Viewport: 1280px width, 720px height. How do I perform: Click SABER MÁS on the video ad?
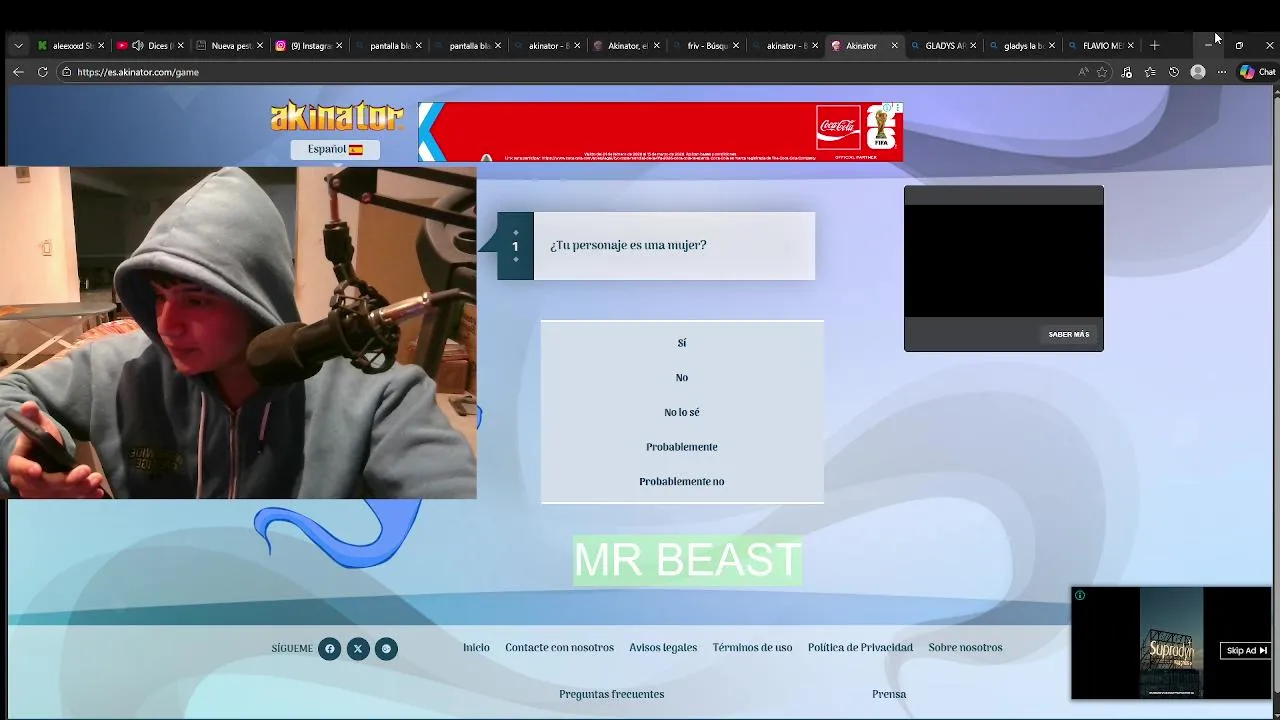point(1069,335)
